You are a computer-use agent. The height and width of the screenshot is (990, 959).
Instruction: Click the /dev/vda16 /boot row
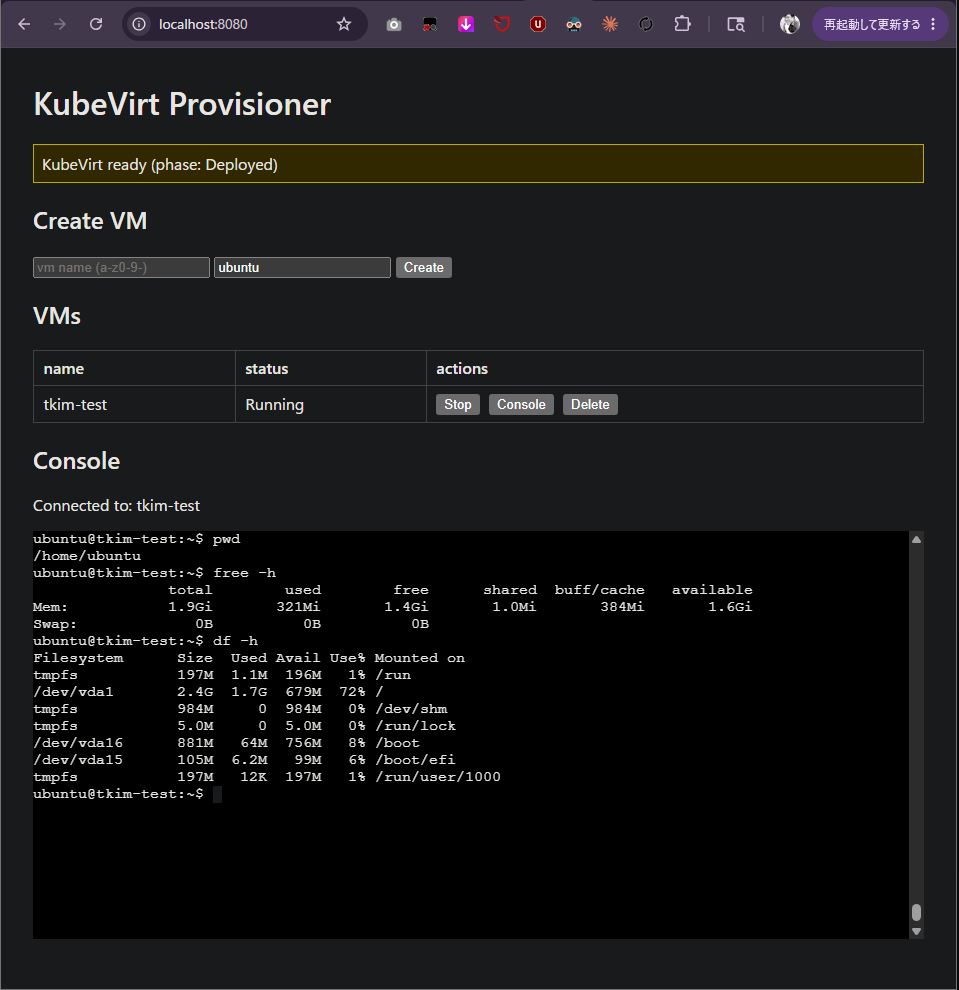[226, 743]
